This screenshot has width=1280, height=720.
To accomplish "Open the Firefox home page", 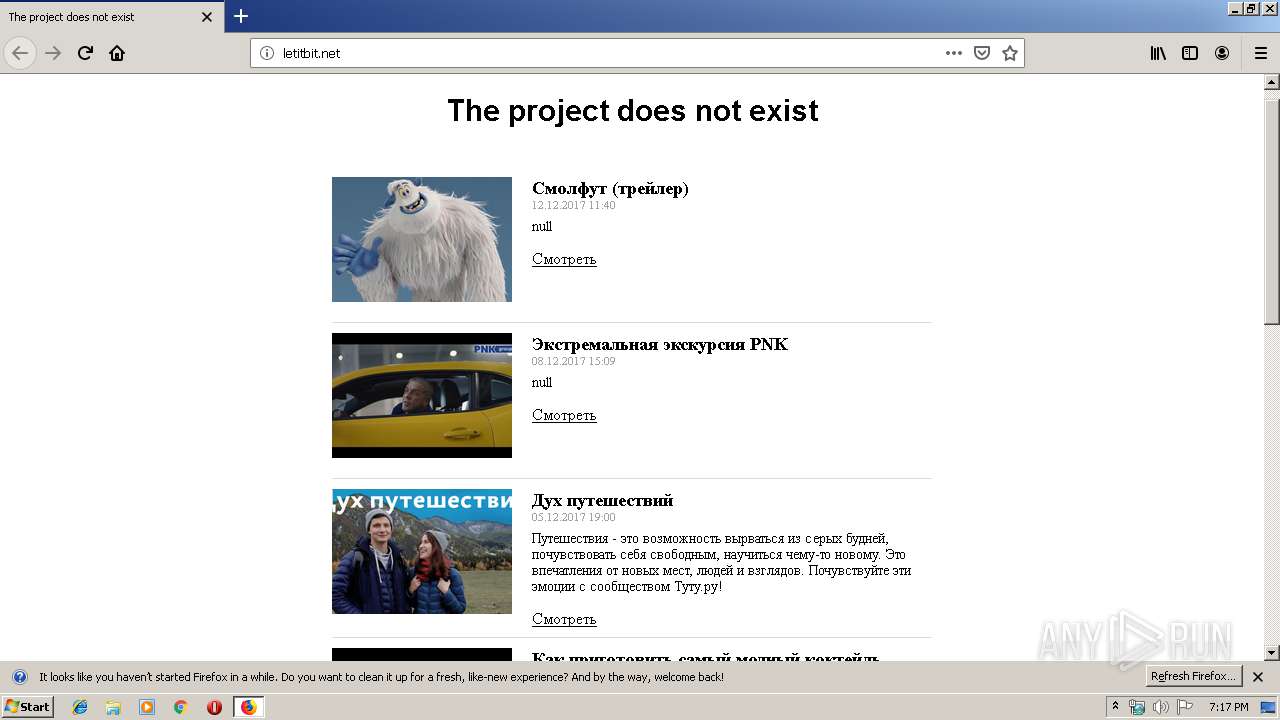I will pyautogui.click(x=117, y=53).
